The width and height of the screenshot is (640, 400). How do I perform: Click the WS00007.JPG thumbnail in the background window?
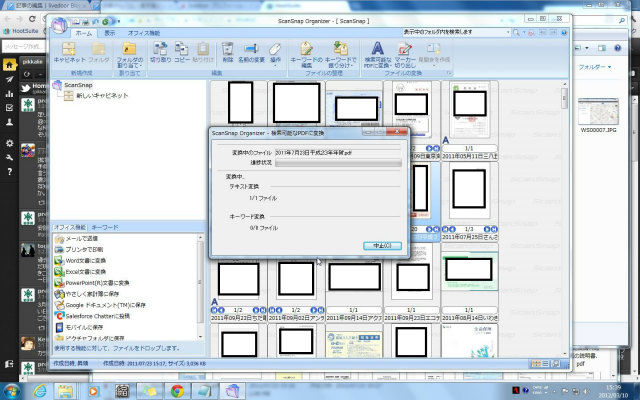(x=598, y=111)
